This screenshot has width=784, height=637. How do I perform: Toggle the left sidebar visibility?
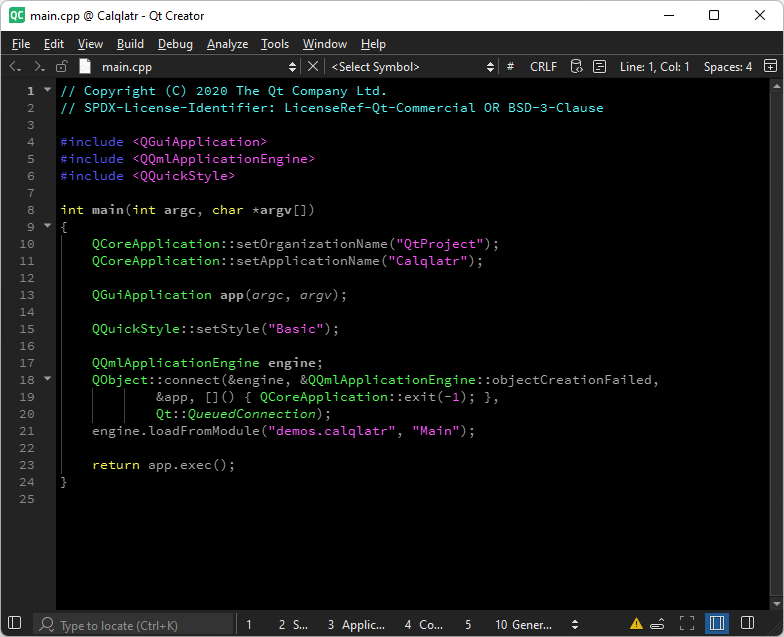click(x=15, y=623)
